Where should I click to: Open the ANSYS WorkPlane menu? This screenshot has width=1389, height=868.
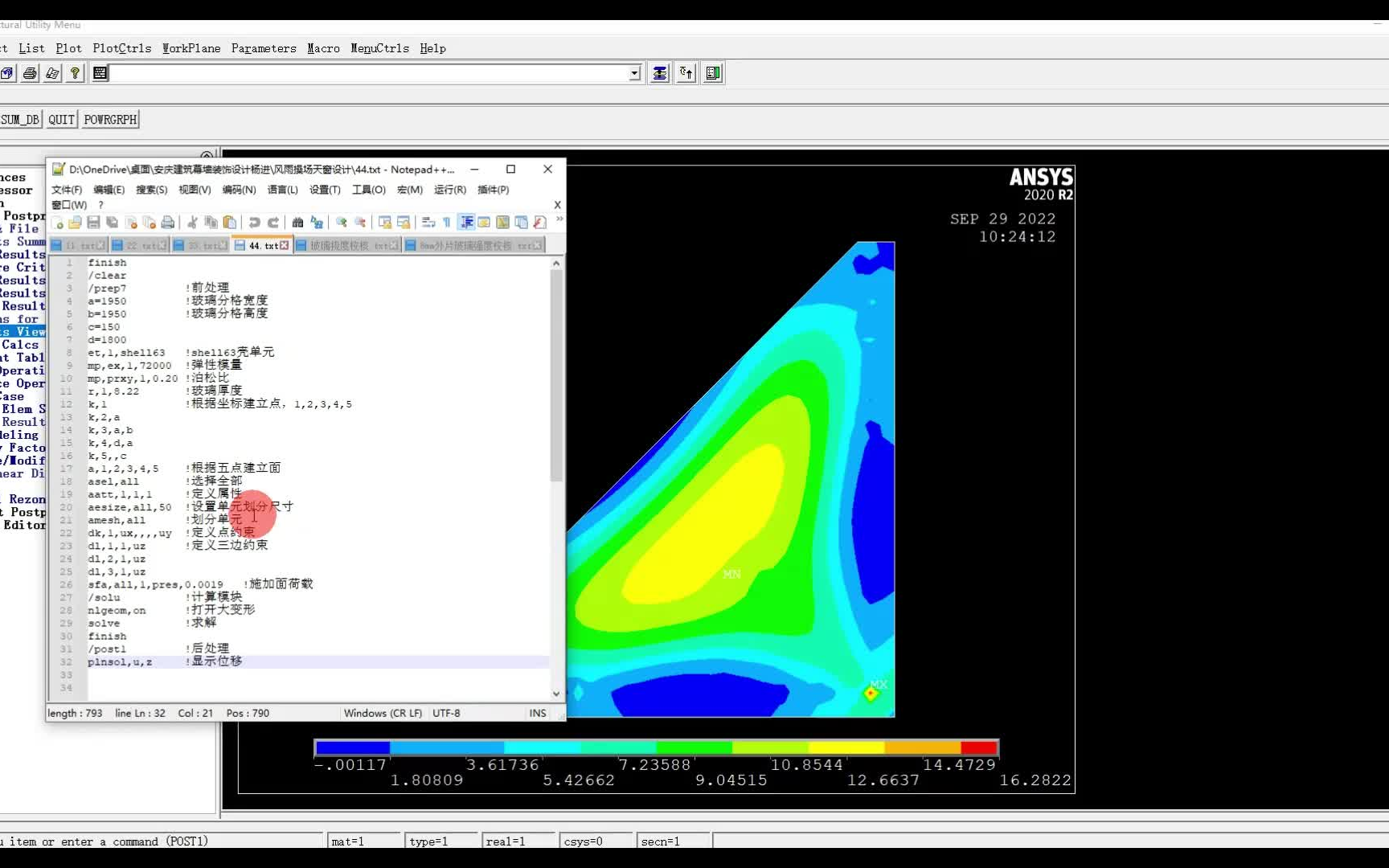(x=191, y=48)
